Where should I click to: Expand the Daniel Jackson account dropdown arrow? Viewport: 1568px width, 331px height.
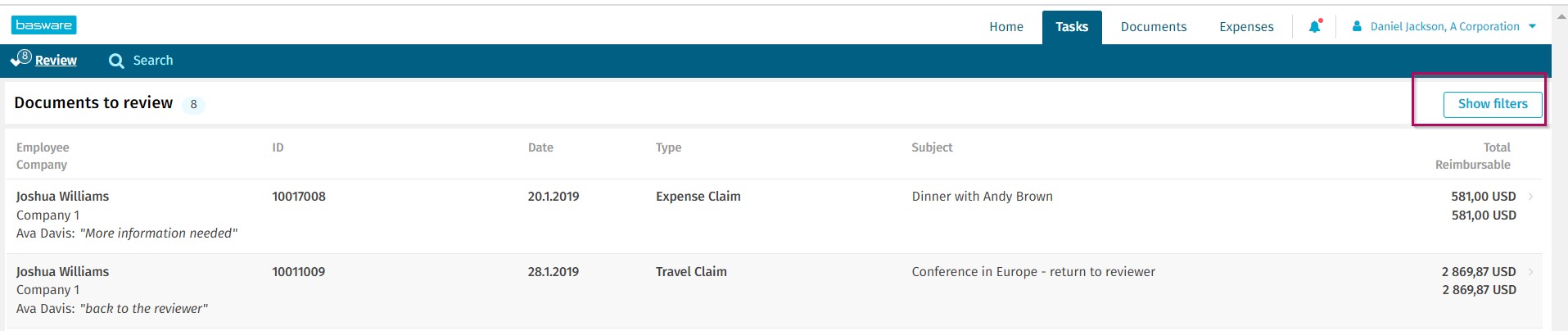1532,26
